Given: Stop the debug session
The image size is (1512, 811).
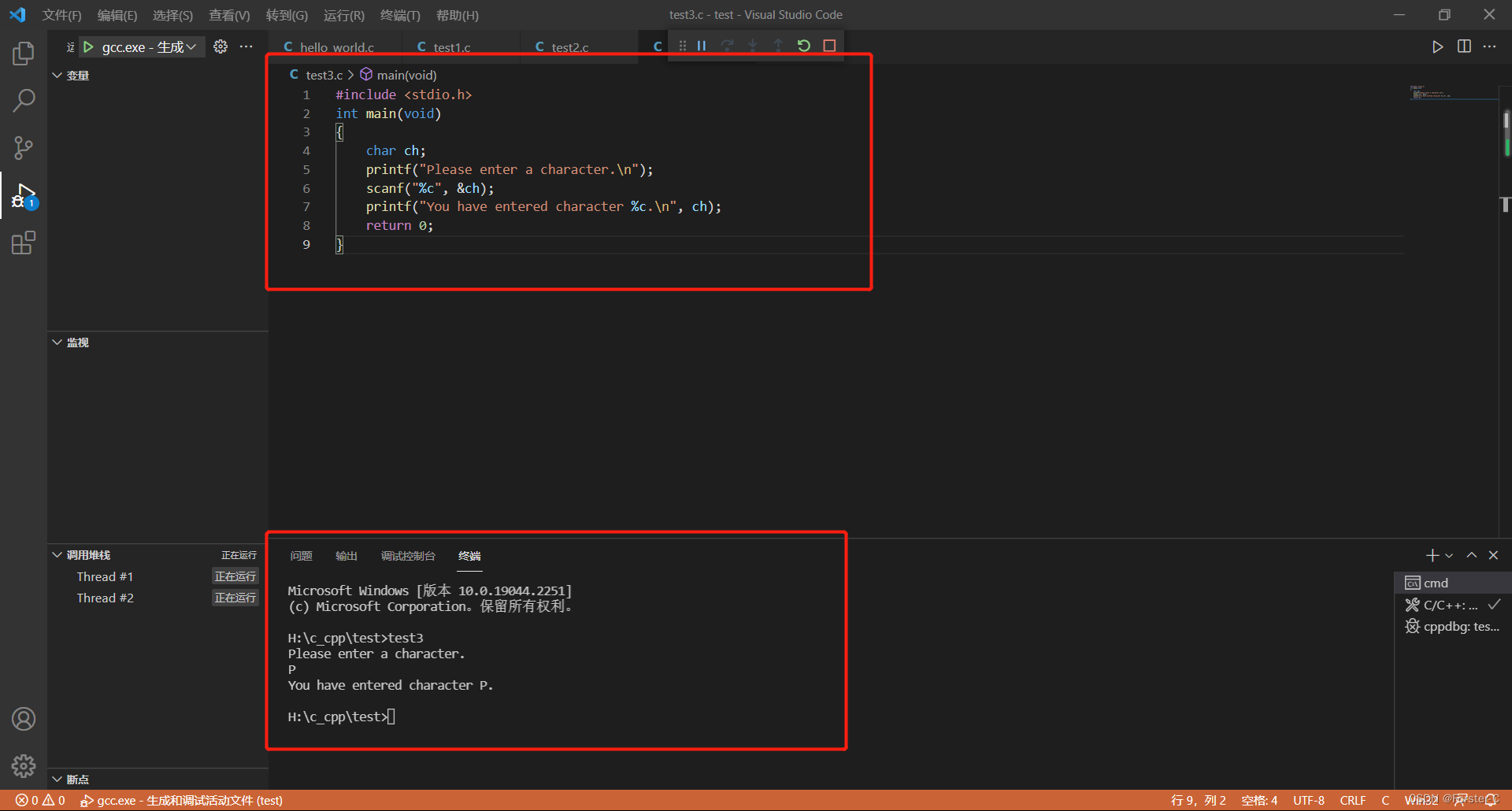Looking at the screenshot, I should click(829, 46).
